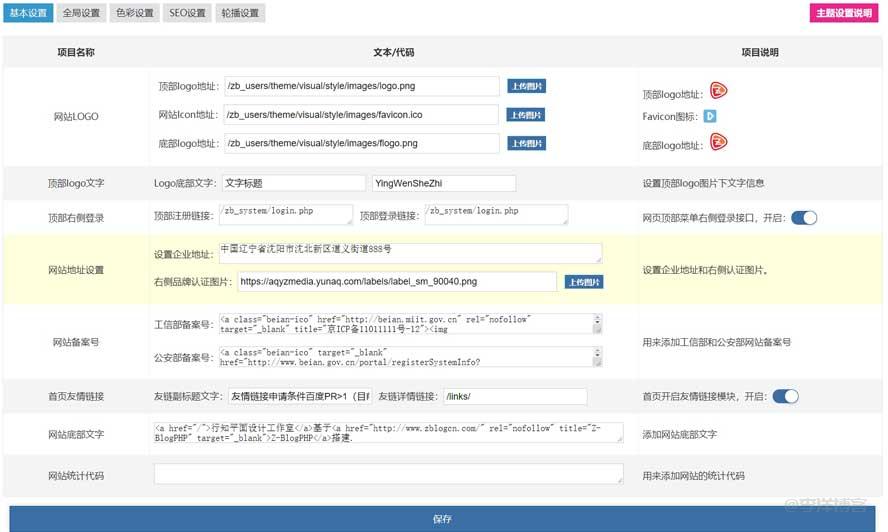Click the 保存 button
This screenshot has width=888, height=532.
pyautogui.click(x=443, y=519)
